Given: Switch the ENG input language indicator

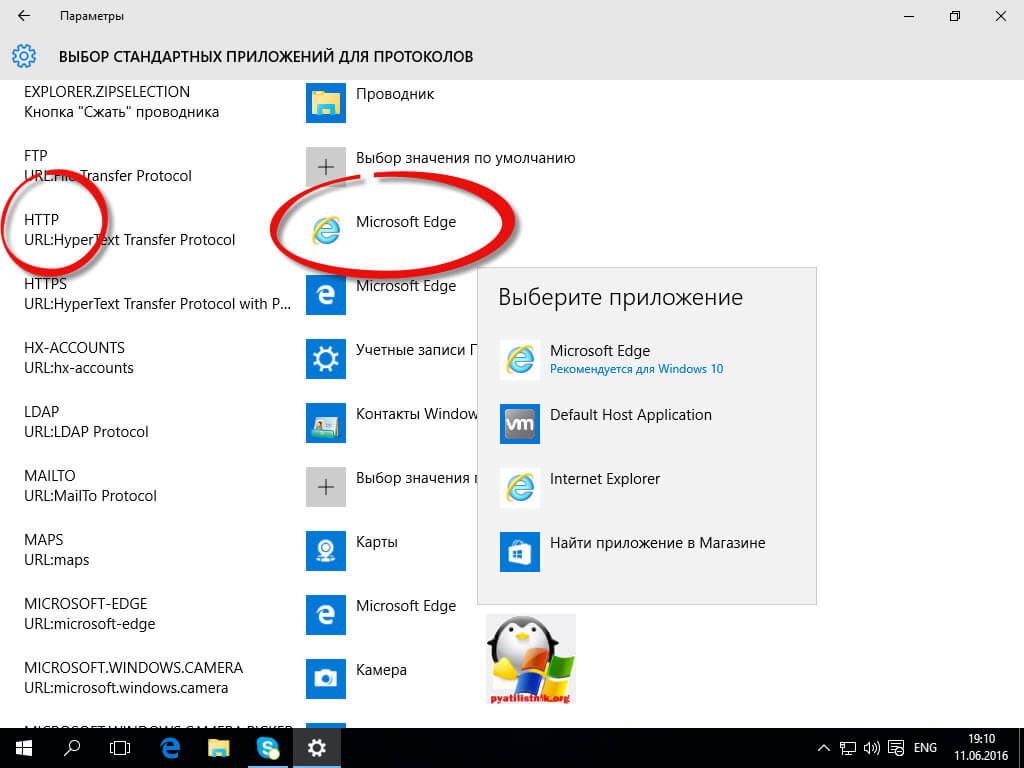Looking at the screenshot, I should 926,747.
